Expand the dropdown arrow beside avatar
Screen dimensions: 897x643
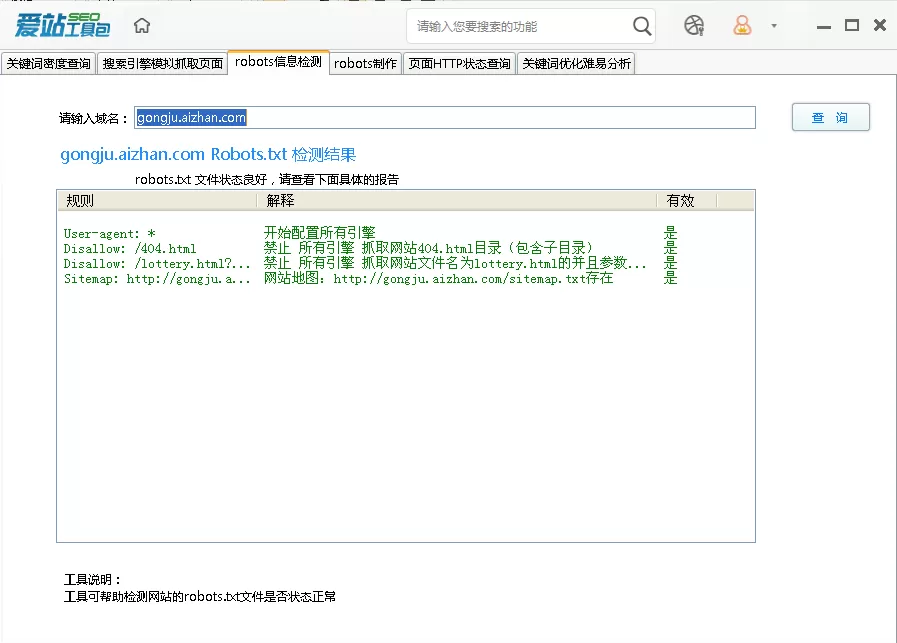click(x=774, y=26)
